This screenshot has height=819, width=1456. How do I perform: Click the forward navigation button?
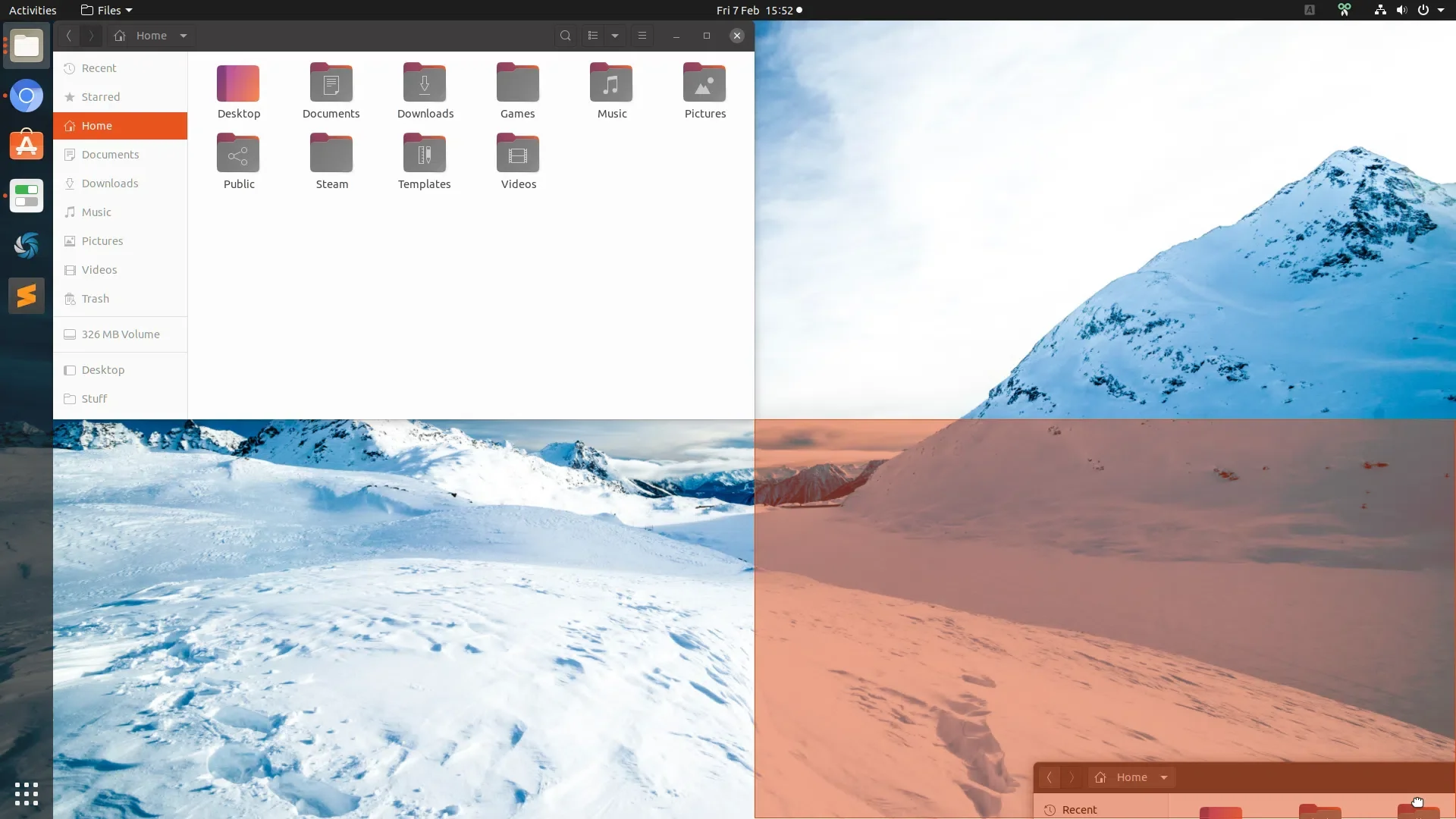coord(91,36)
